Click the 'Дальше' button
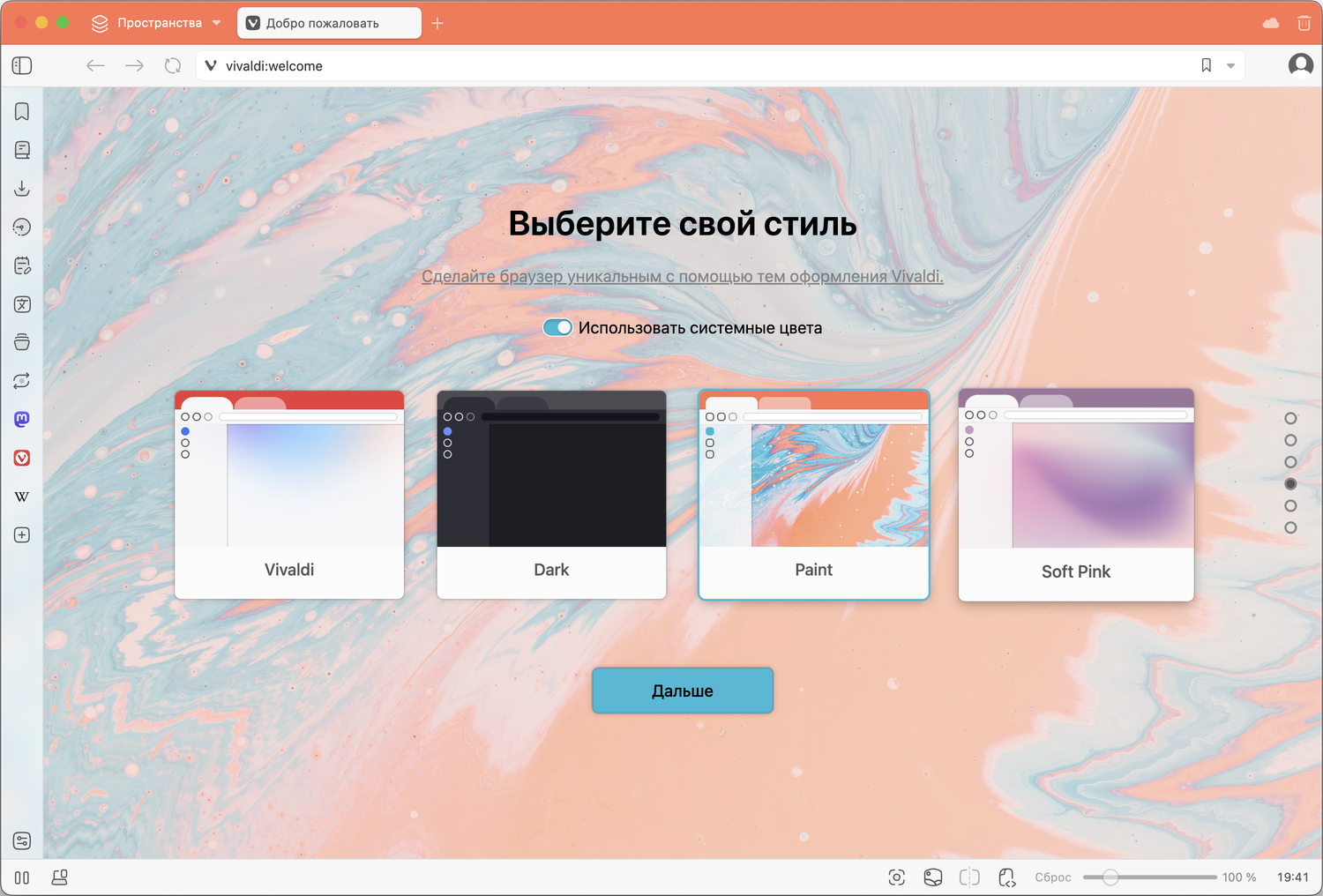 [683, 691]
